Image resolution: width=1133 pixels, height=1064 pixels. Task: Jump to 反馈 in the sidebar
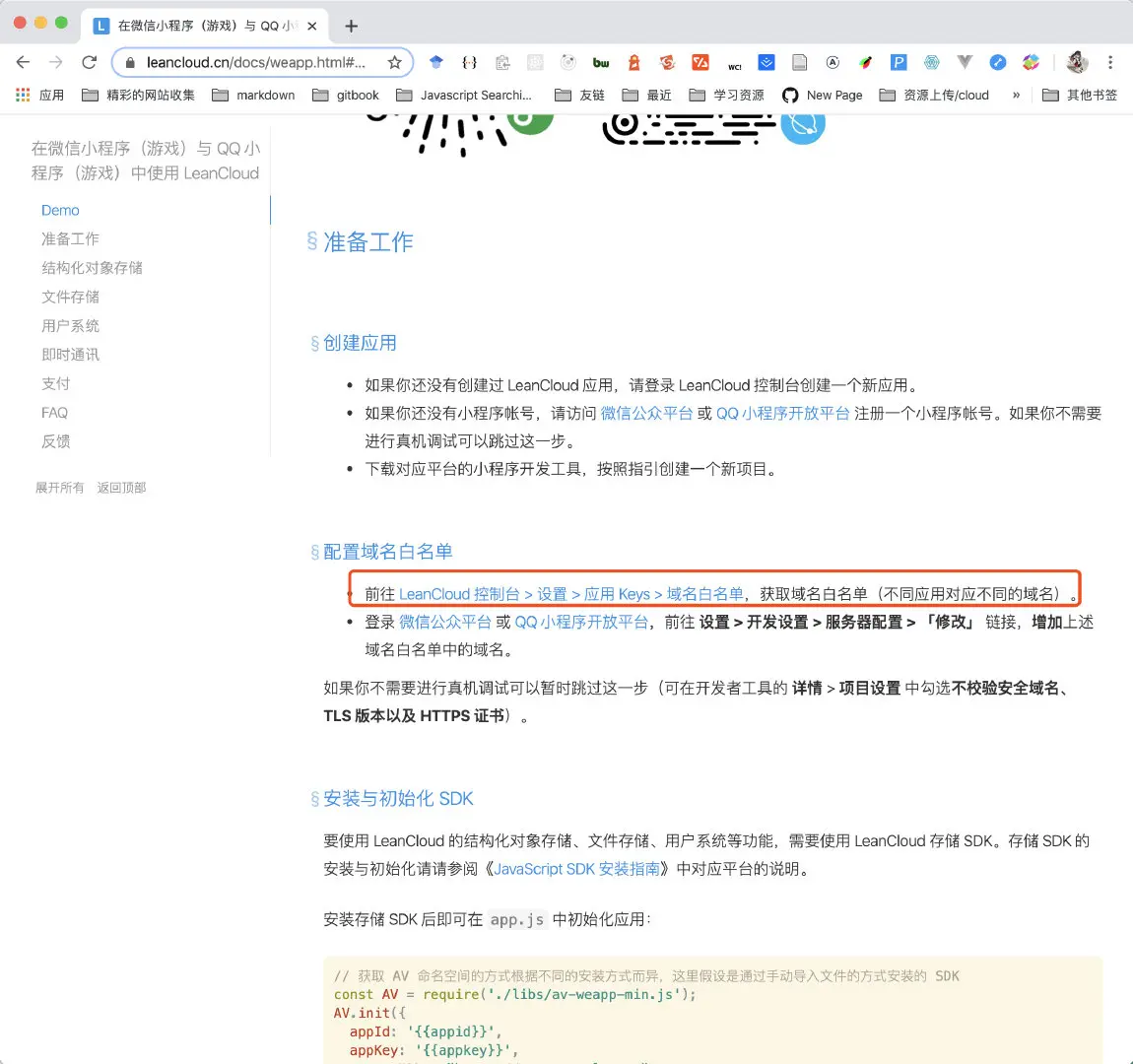(x=55, y=441)
